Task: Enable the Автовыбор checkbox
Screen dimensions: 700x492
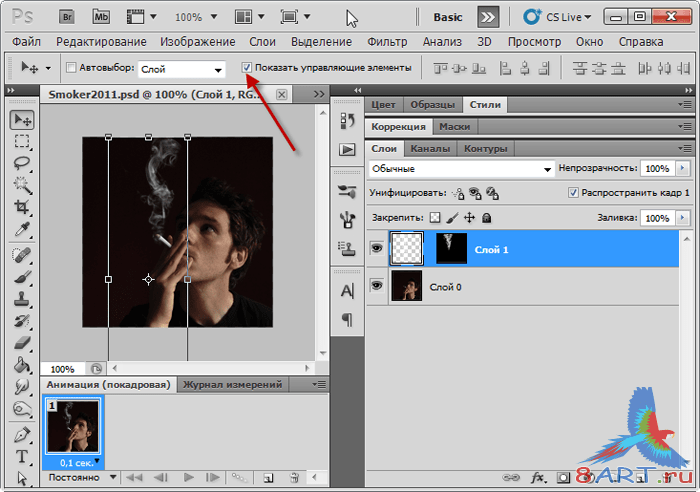Action: (x=71, y=68)
